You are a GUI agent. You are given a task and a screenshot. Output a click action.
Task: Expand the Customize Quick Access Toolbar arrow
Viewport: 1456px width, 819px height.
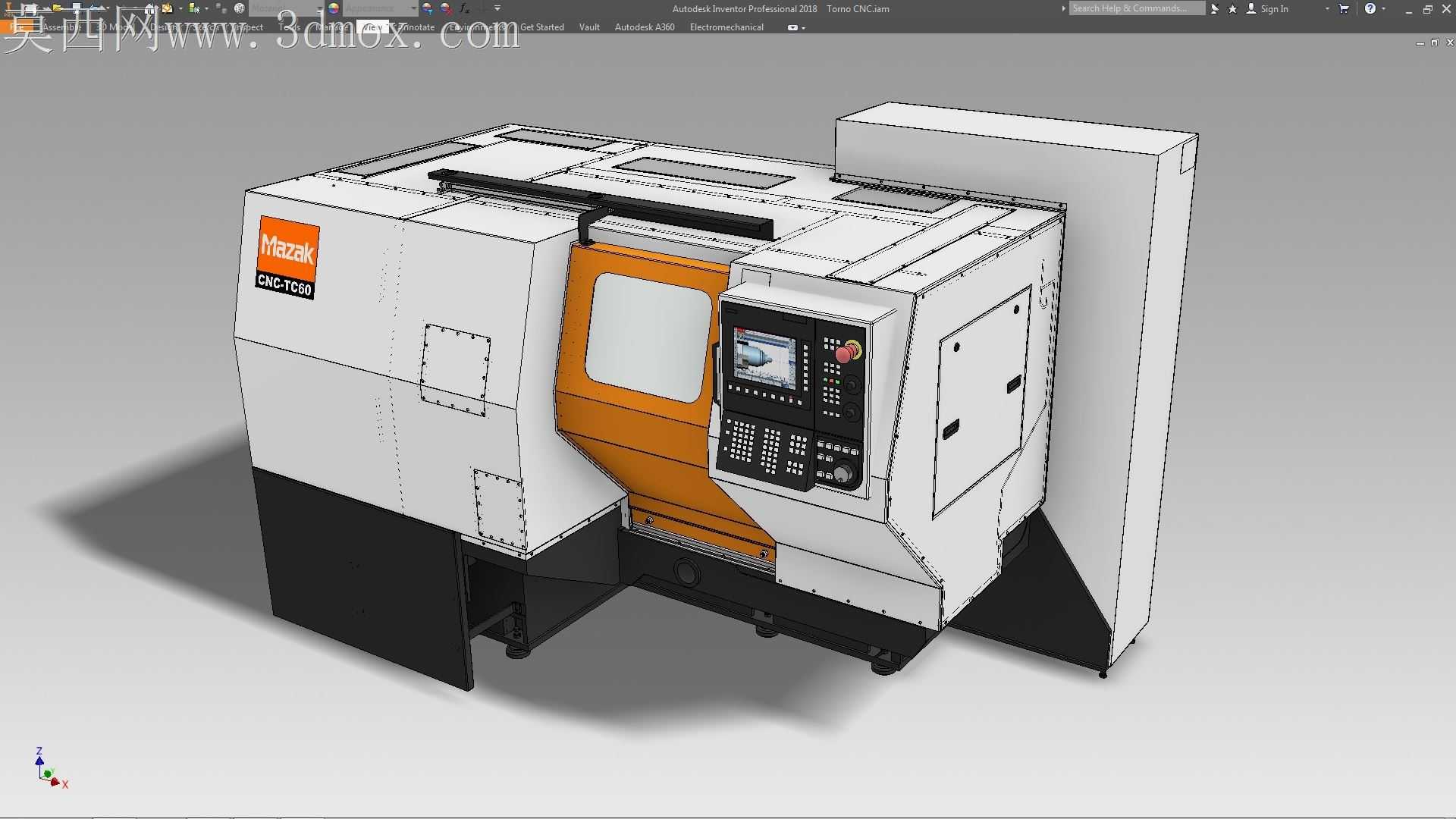pos(497,8)
